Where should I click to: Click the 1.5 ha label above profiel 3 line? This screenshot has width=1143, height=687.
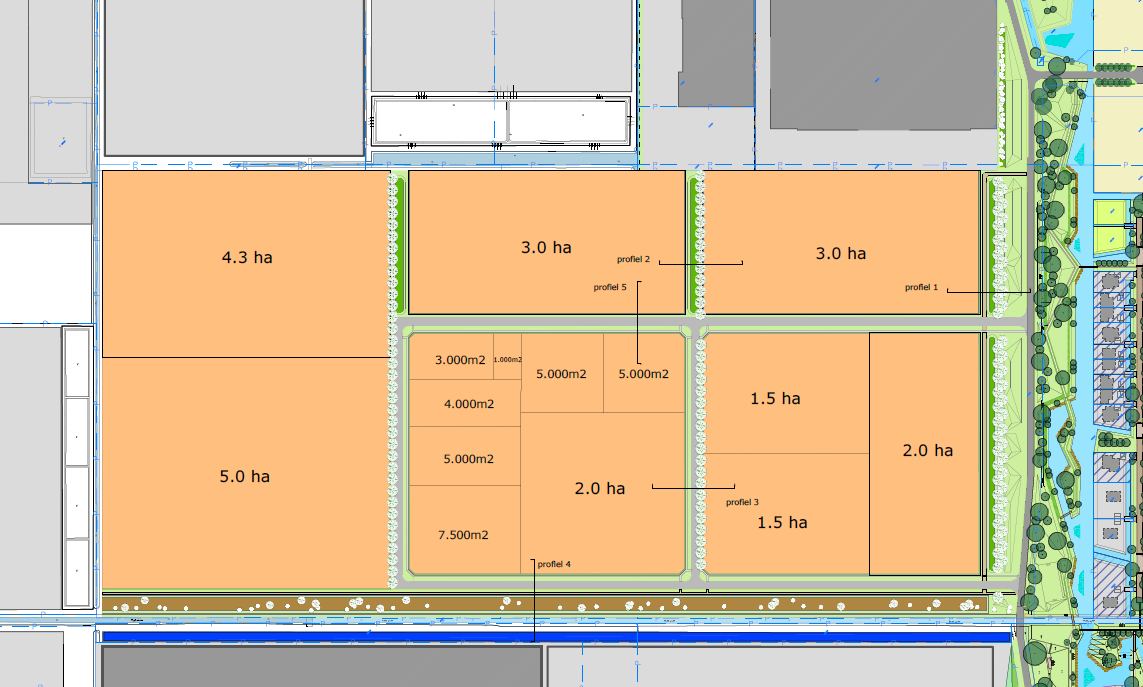pos(776,399)
